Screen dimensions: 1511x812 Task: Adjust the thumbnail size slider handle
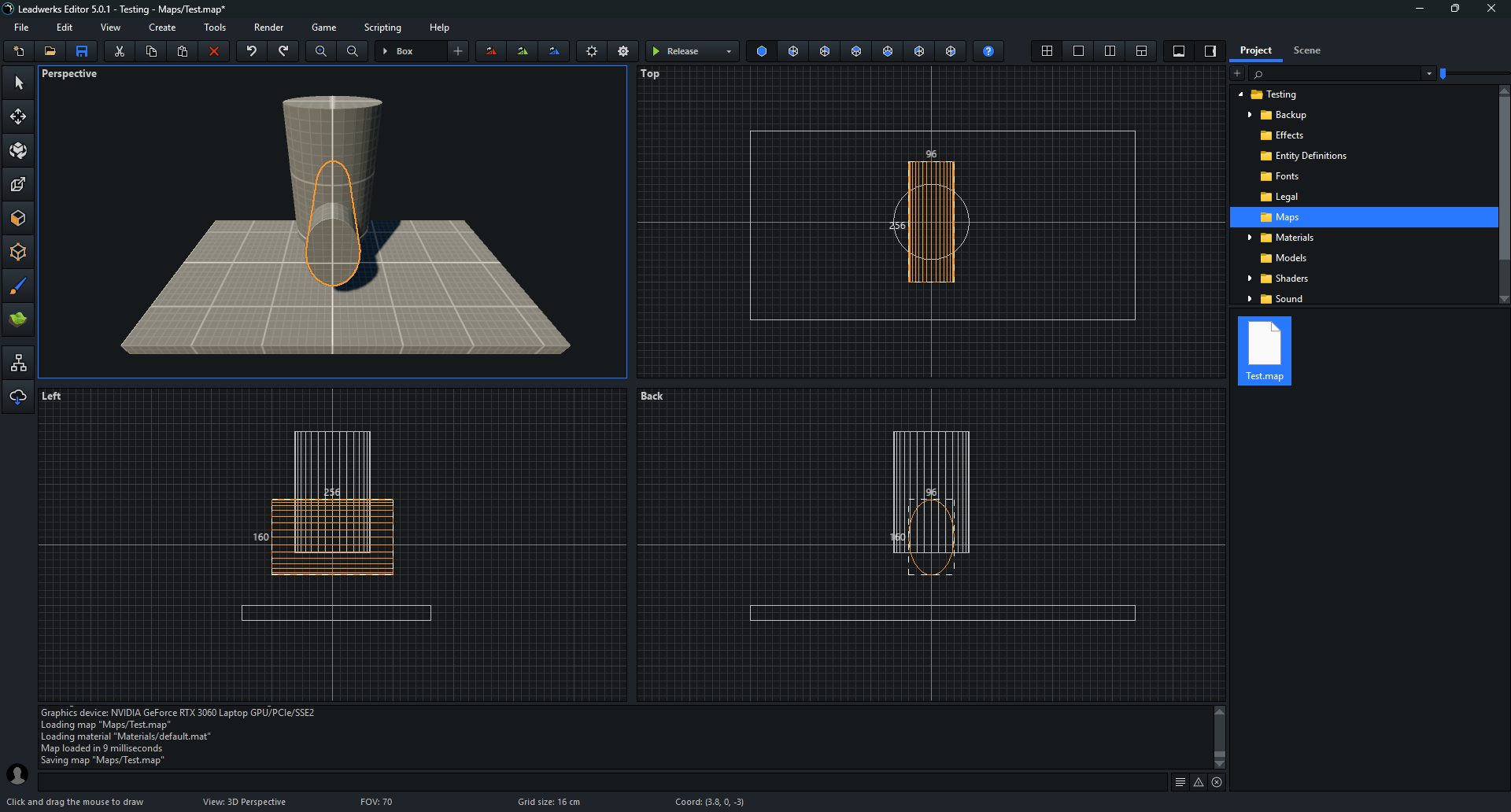[x=1443, y=73]
